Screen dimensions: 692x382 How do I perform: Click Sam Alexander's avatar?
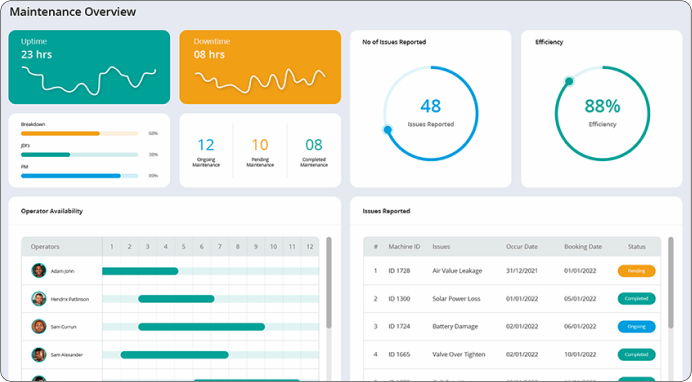pos(39,355)
